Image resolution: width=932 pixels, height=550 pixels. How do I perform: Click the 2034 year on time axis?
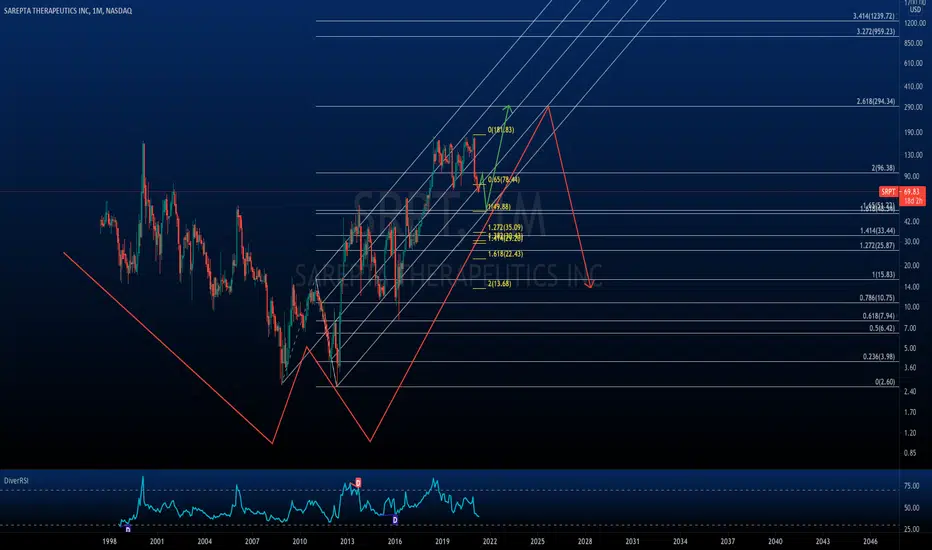pos(680,542)
